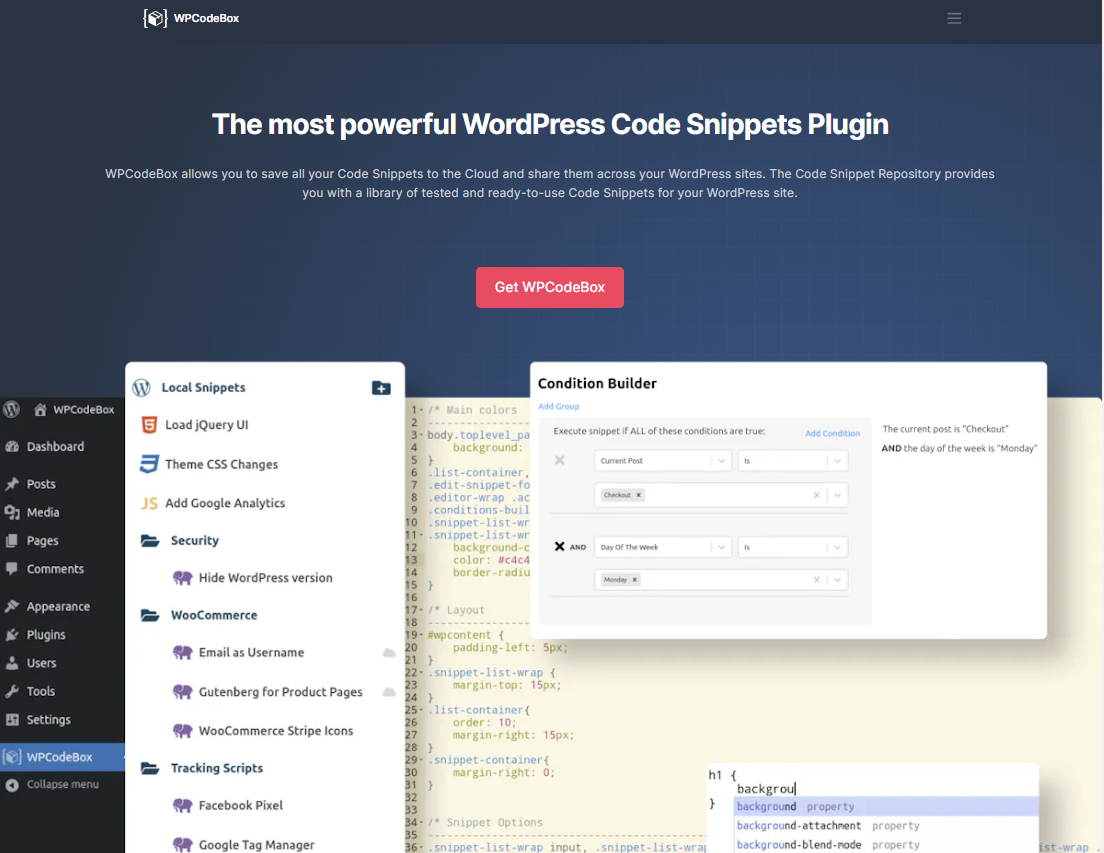This screenshot has height=853, width=1104.
Task: Open Plugins in the WordPress sidebar
Action: [x=46, y=635]
